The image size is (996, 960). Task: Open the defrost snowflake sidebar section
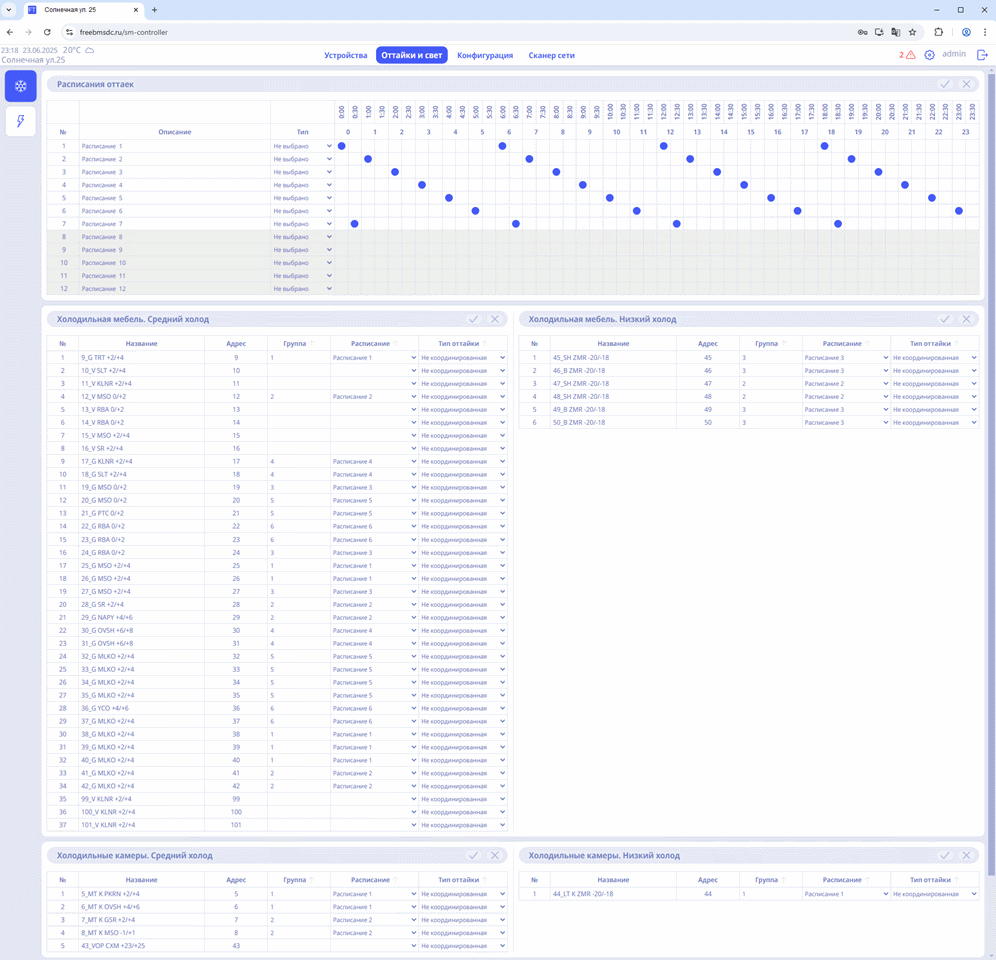(x=20, y=86)
